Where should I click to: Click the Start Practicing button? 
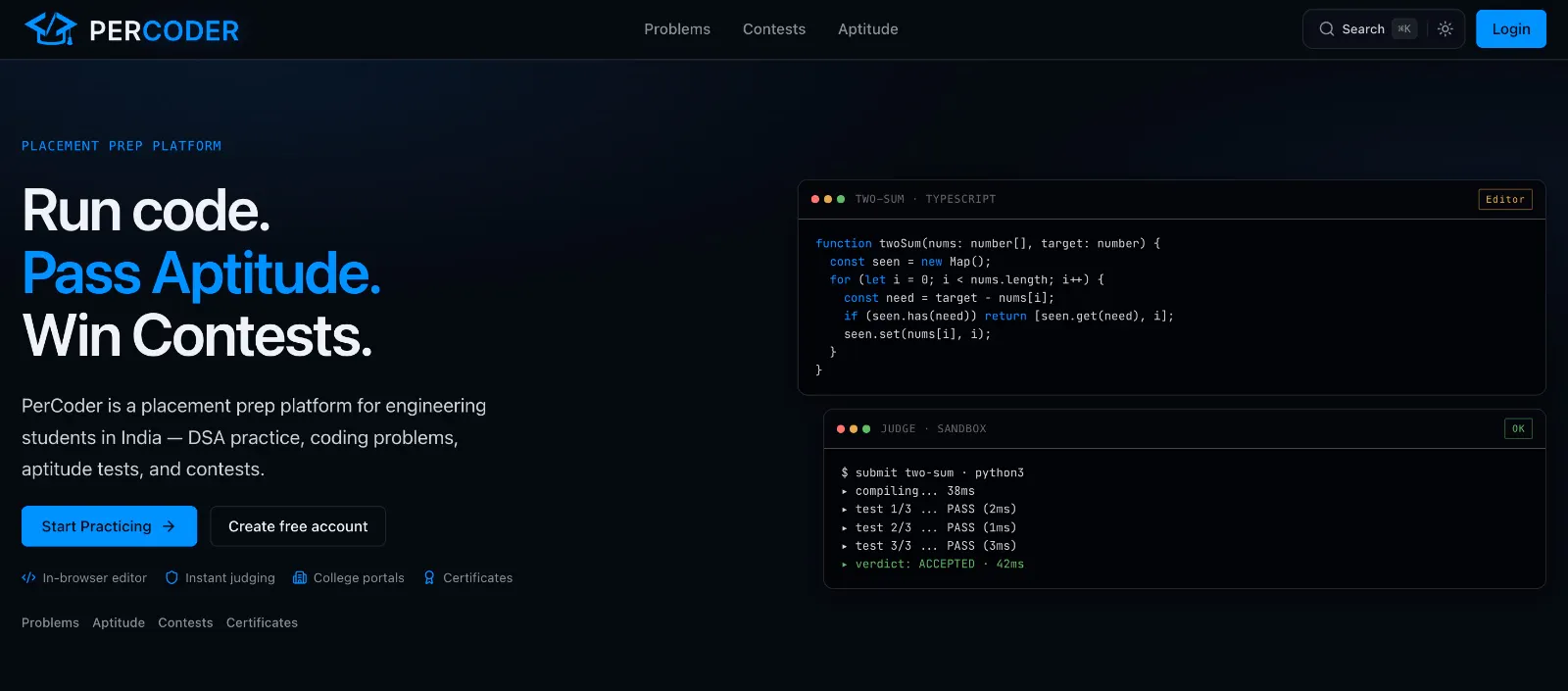pos(109,526)
